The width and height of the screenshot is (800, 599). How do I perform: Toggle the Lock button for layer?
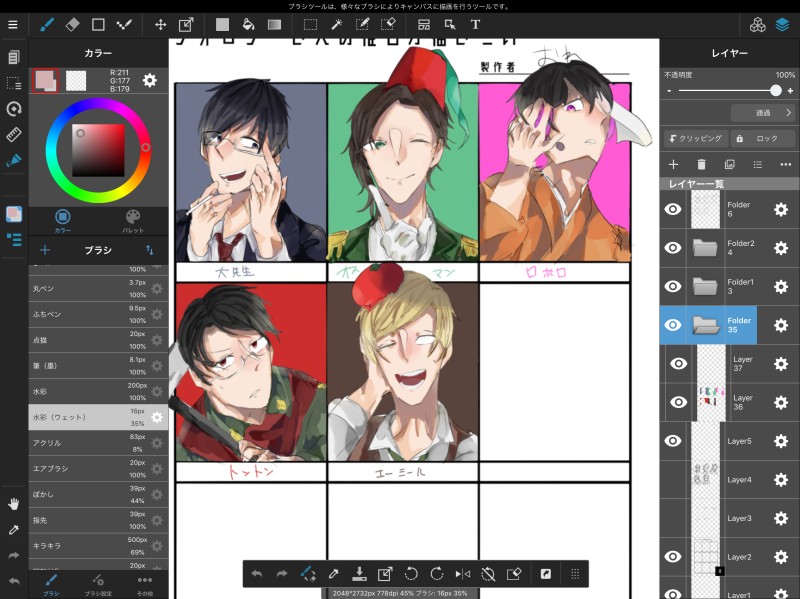763,138
